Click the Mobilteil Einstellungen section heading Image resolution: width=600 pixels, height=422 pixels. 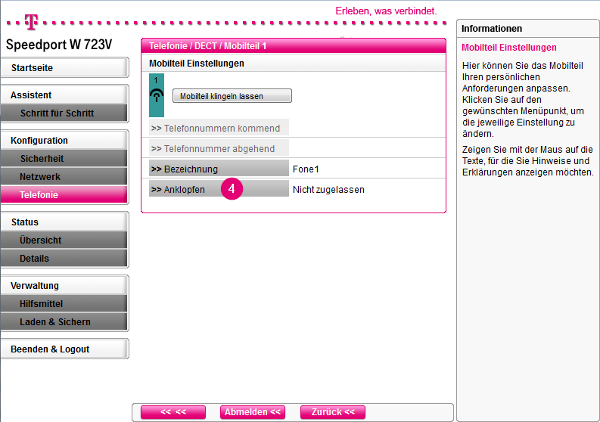click(x=197, y=64)
